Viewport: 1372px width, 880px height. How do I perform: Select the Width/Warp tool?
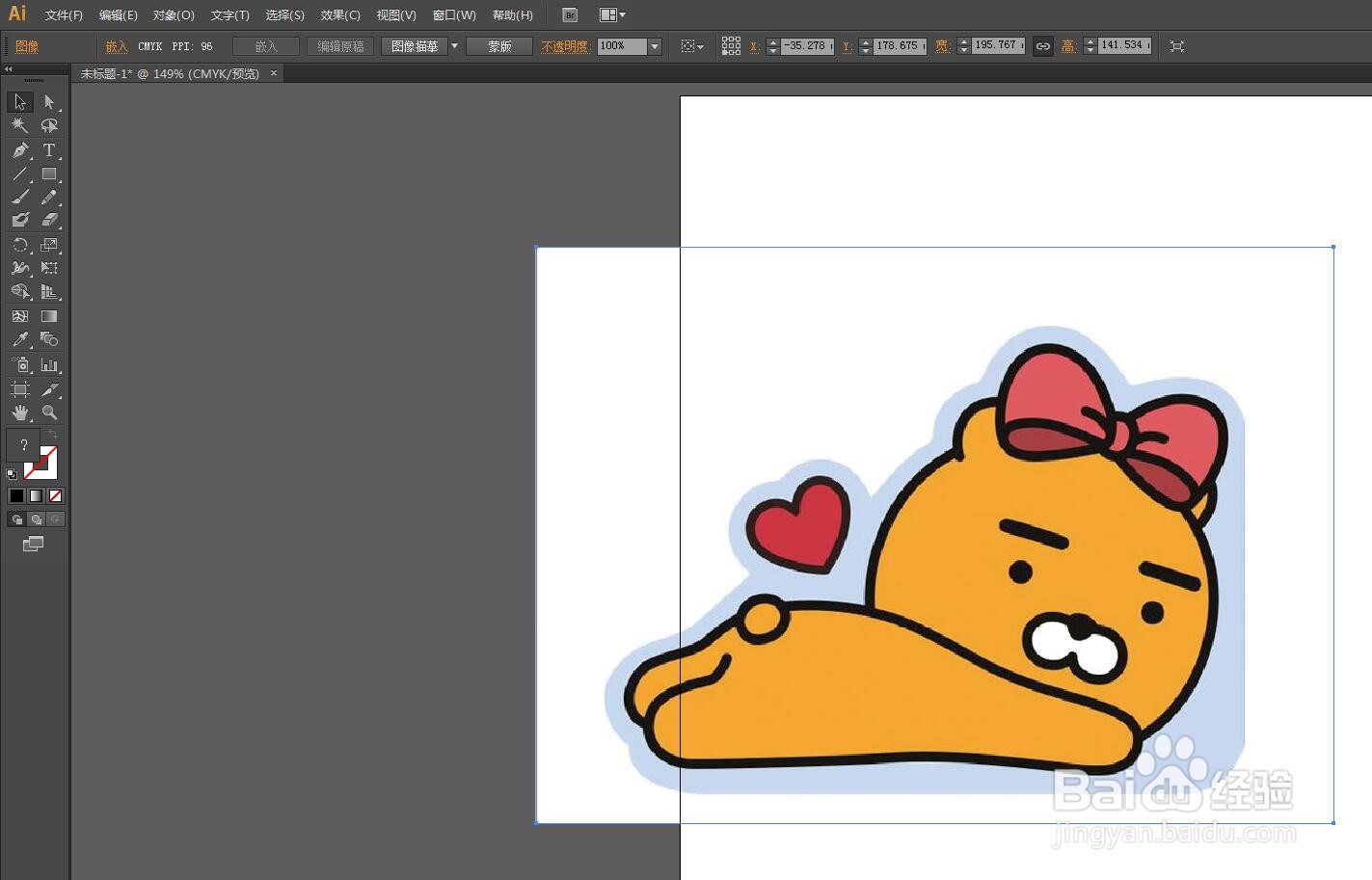click(x=20, y=268)
